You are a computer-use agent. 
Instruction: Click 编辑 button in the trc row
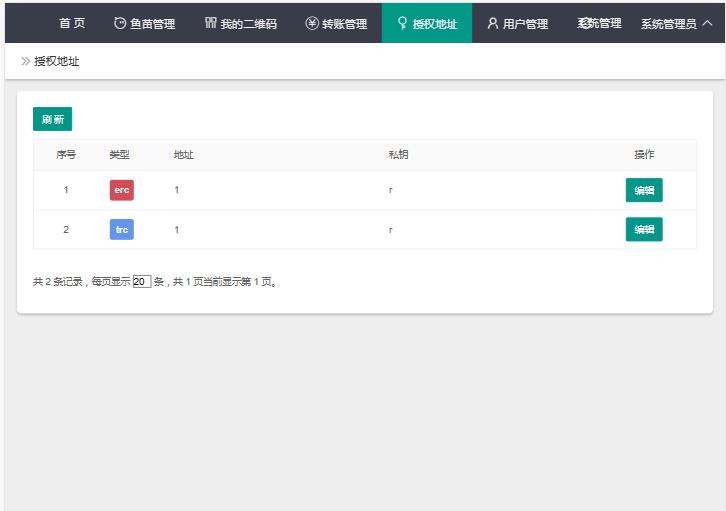click(x=644, y=230)
